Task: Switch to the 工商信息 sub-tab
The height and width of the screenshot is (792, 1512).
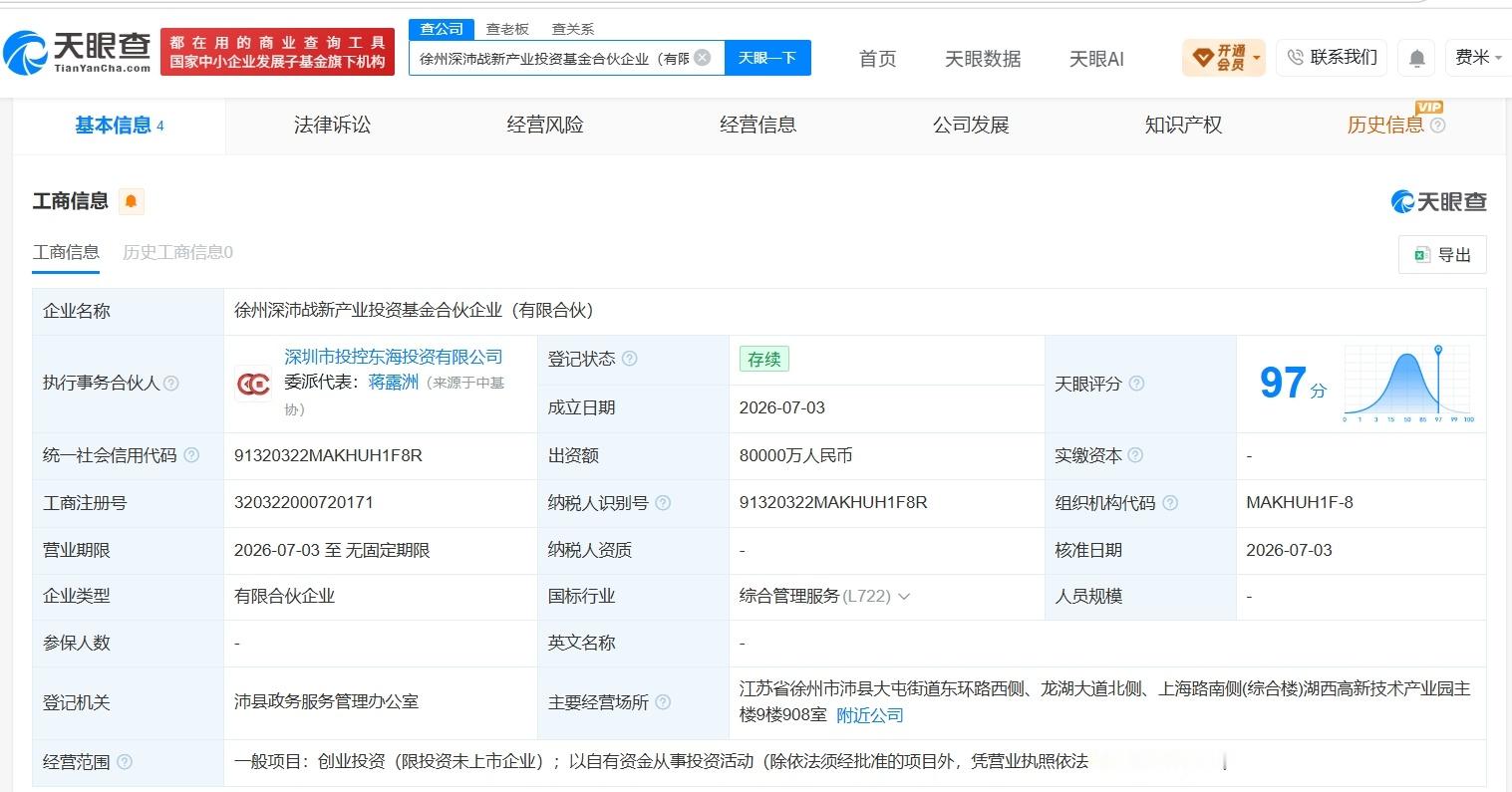Action: [x=66, y=253]
